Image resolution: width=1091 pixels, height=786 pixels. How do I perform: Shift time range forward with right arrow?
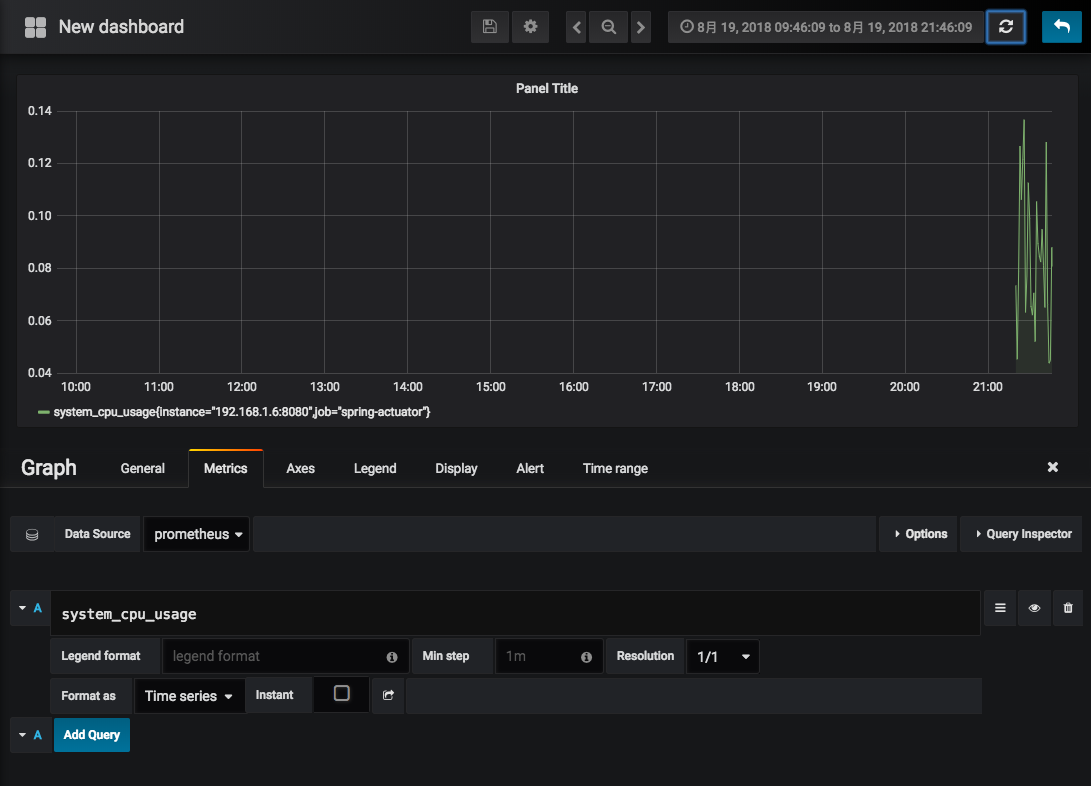pyautogui.click(x=641, y=27)
